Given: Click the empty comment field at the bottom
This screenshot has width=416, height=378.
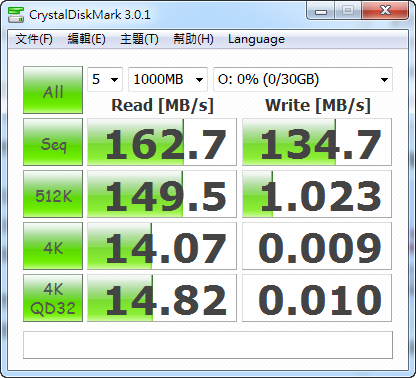Looking at the screenshot, I should pyautogui.click(x=208, y=345).
